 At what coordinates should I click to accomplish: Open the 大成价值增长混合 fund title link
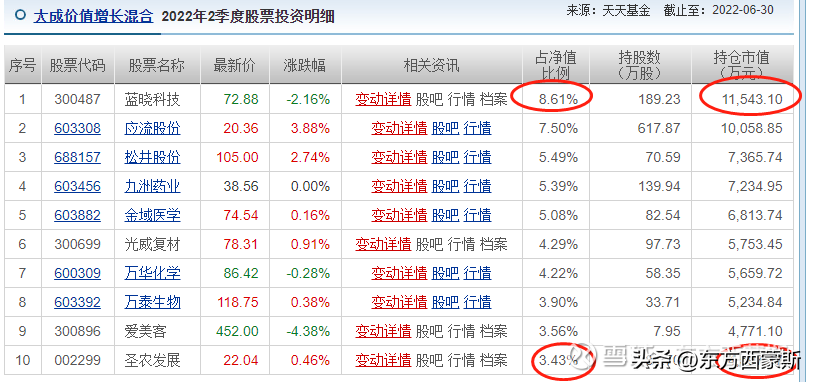93,16
